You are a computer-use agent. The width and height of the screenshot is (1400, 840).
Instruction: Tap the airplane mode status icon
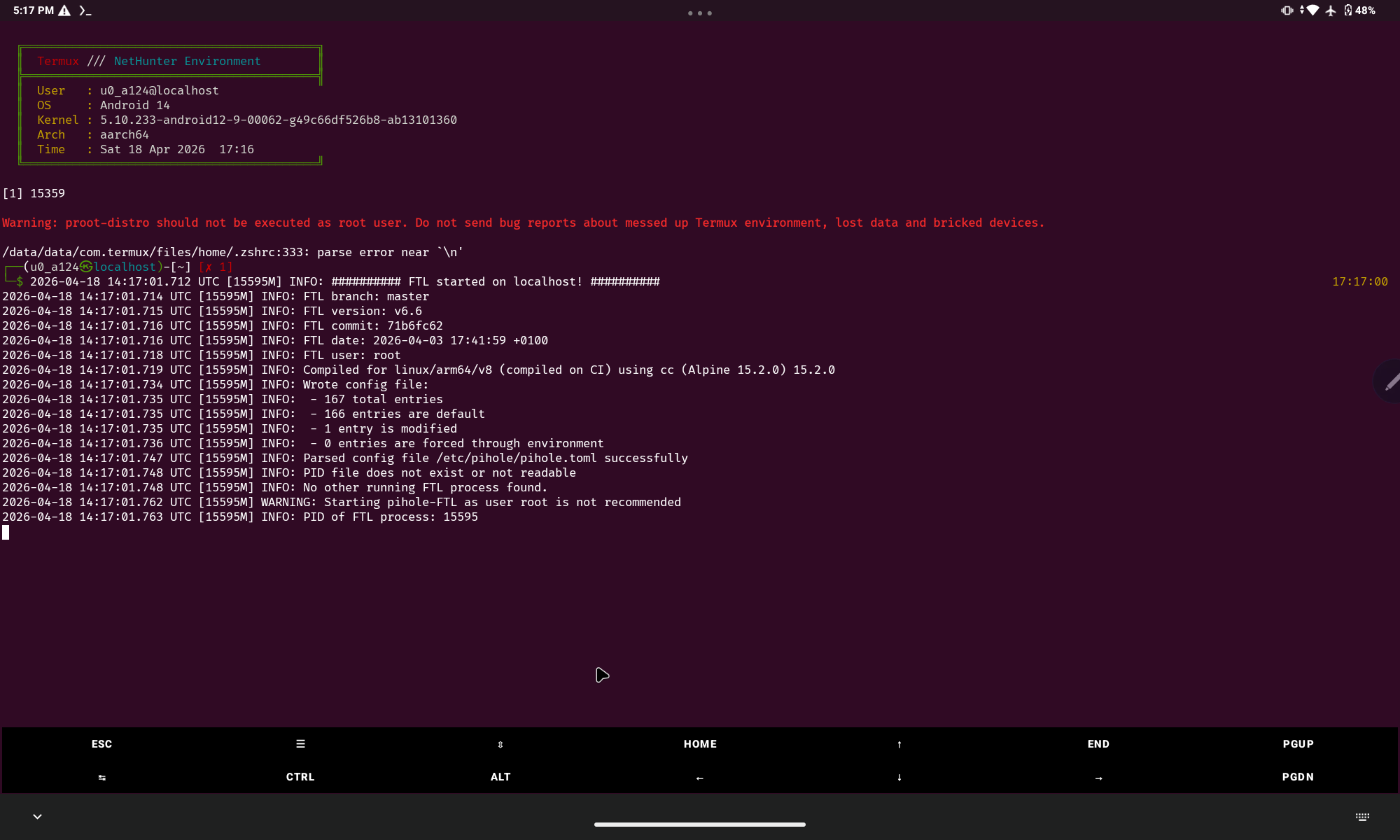(x=1331, y=10)
